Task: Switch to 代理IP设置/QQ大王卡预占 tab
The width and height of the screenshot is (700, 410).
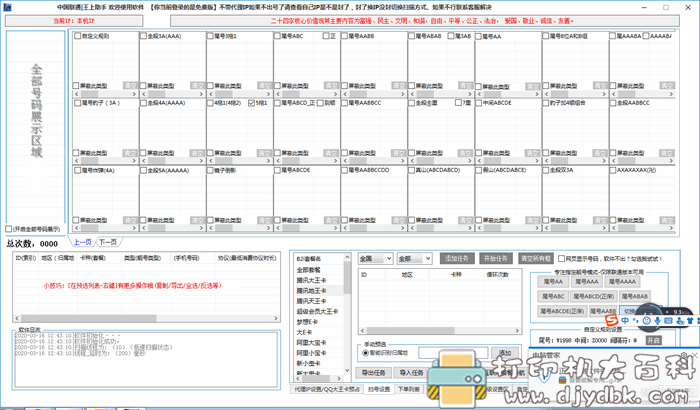Action: [x=327, y=389]
